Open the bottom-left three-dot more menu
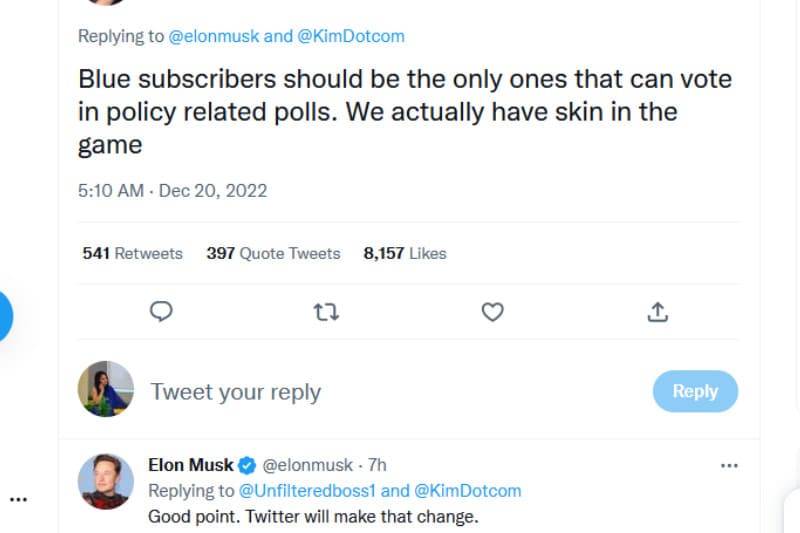The image size is (800, 533). coord(19,498)
